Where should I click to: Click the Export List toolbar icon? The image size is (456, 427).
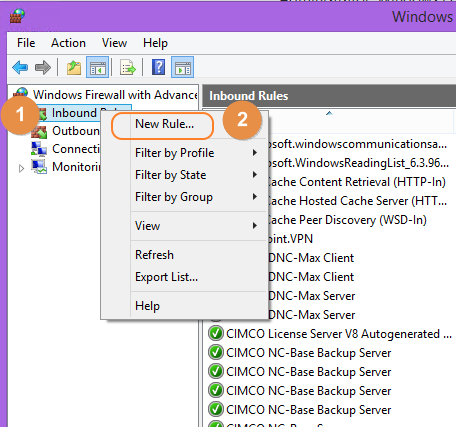[128, 67]
